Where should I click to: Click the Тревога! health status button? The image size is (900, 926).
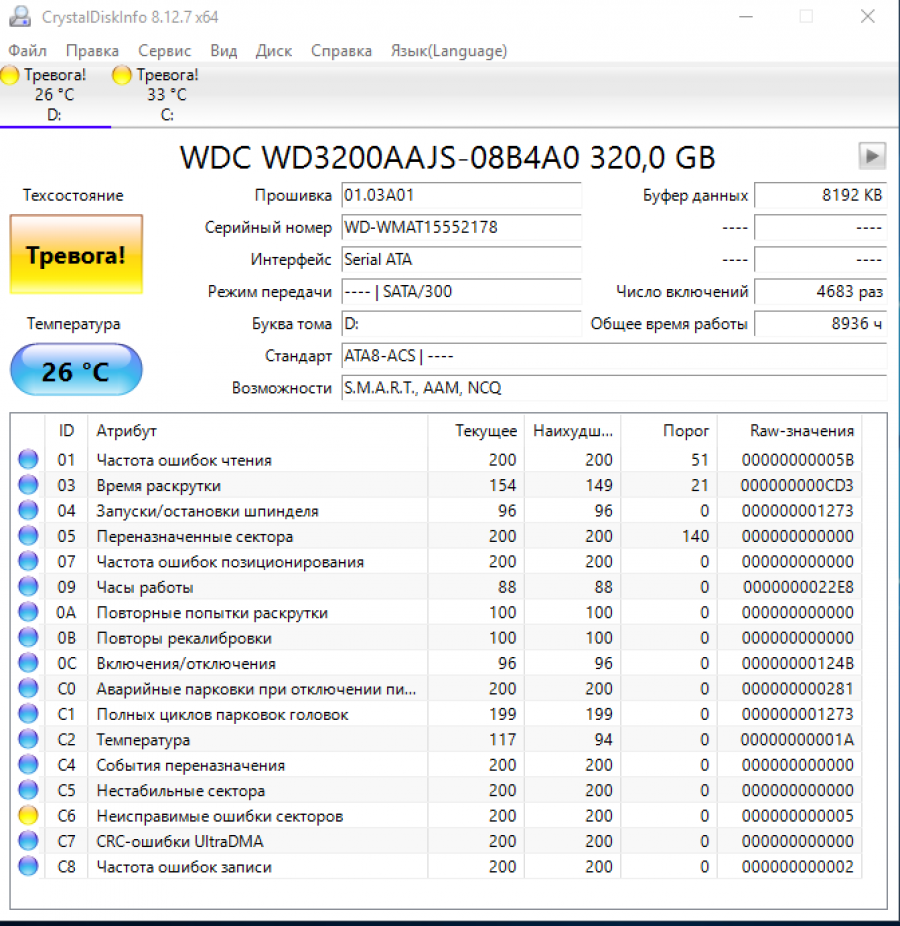(75, 255)
